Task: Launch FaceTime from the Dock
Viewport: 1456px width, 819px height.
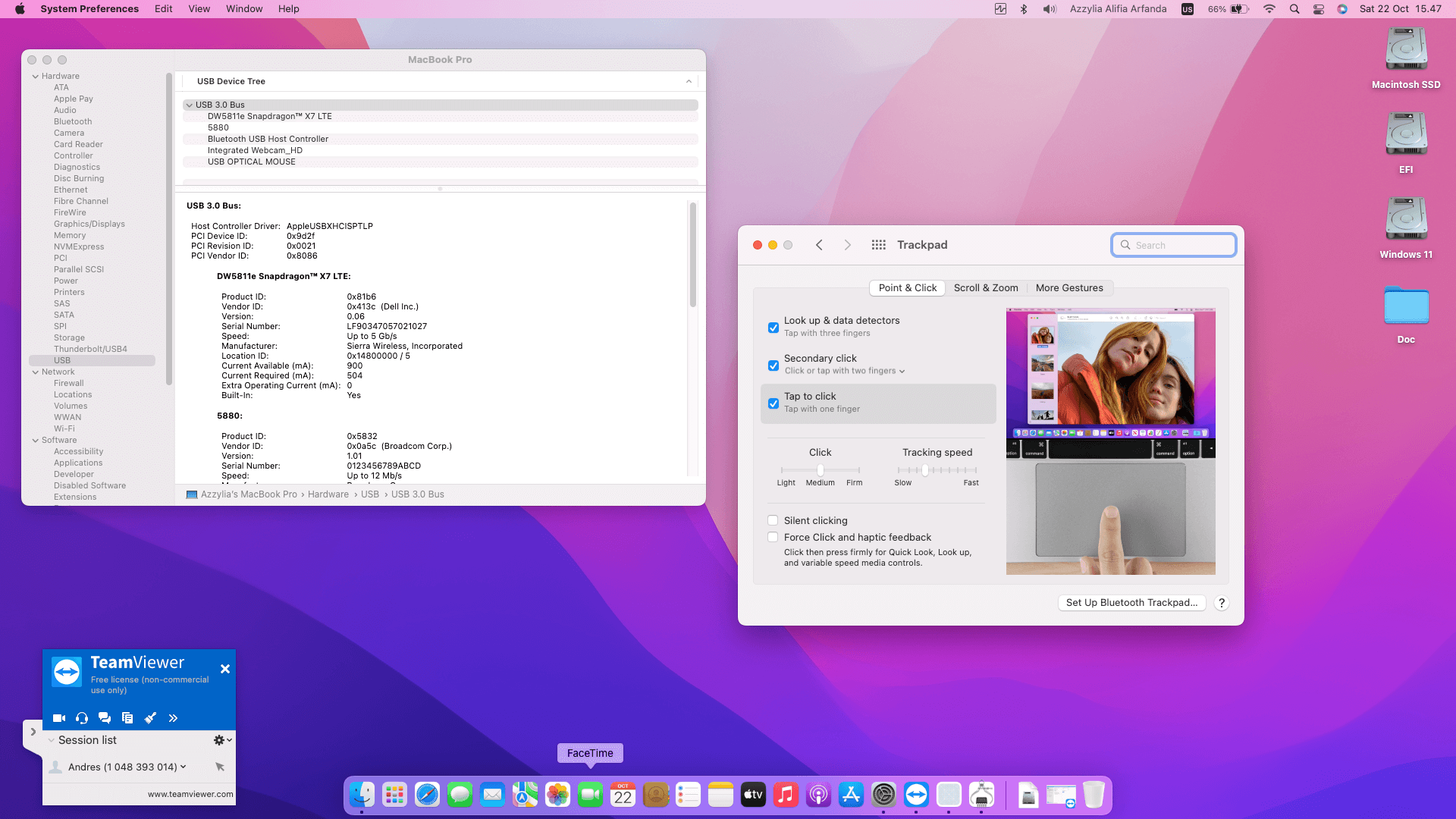Action: [590, 795]
